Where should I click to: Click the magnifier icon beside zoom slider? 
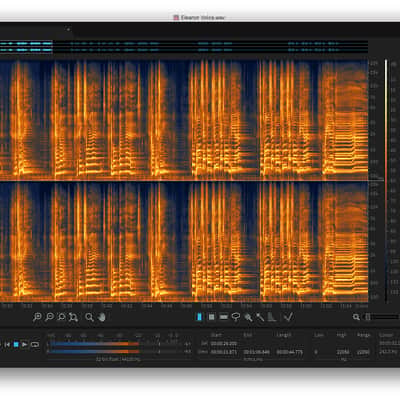click(x=356, y=317)
